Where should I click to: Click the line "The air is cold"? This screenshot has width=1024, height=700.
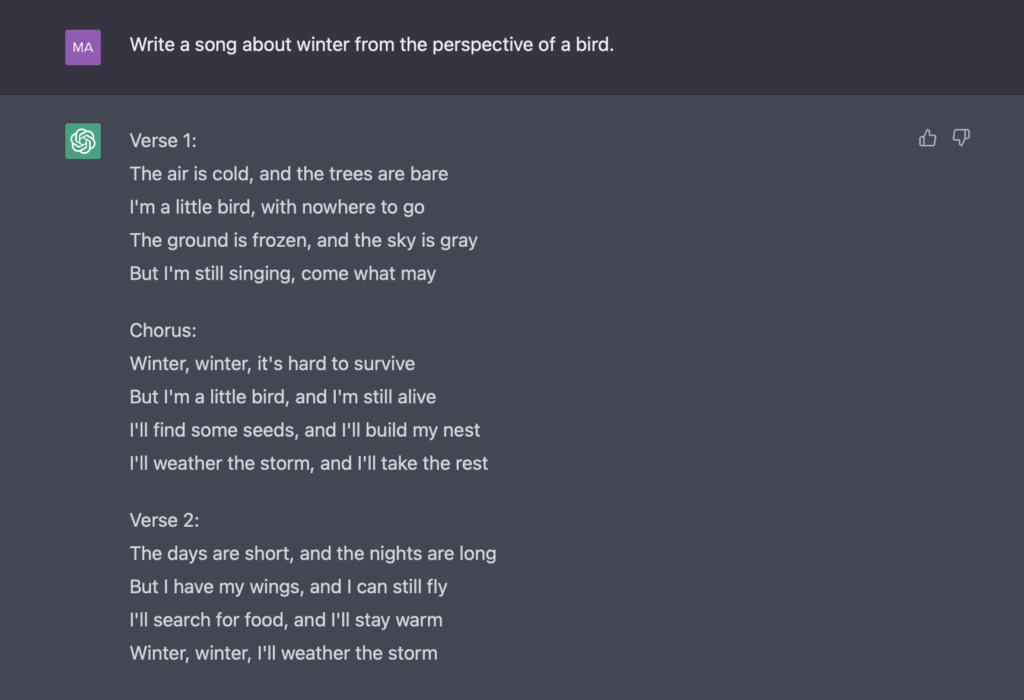point(288,174)
